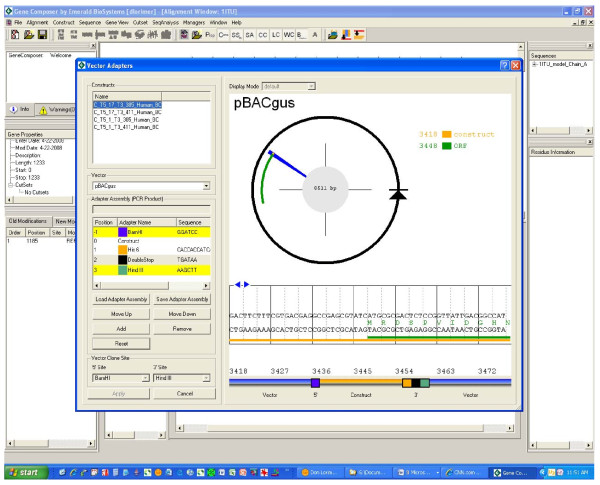This screenshot has width=600, height=485.
Task: Click the teal Hind III marker on vector bar
Action: point(424,383)
